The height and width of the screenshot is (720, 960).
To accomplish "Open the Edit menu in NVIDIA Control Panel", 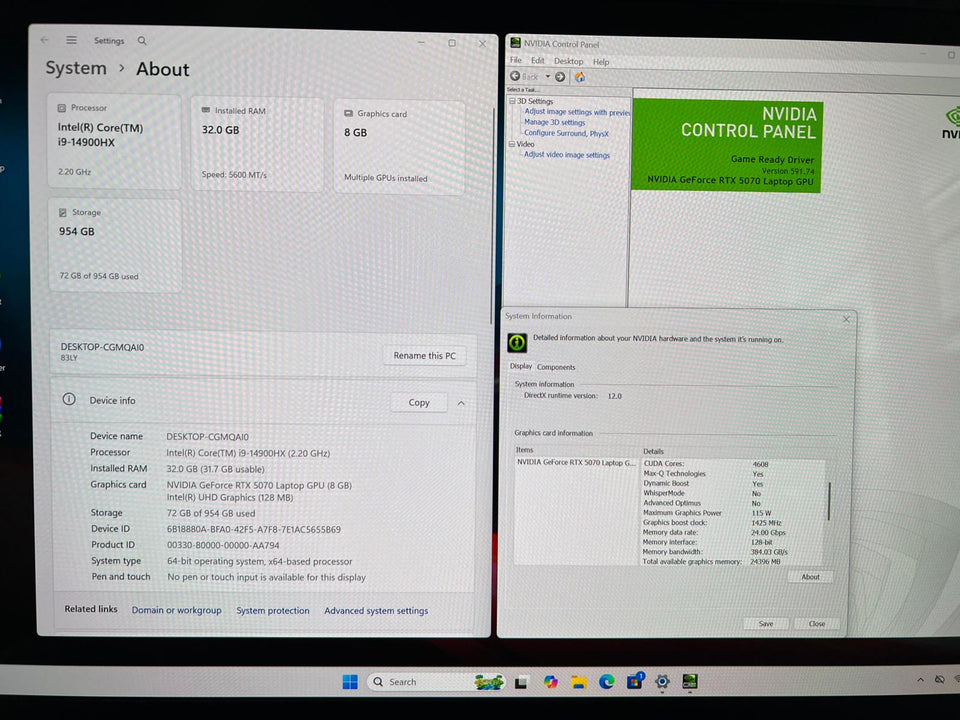I will (538, 61).
